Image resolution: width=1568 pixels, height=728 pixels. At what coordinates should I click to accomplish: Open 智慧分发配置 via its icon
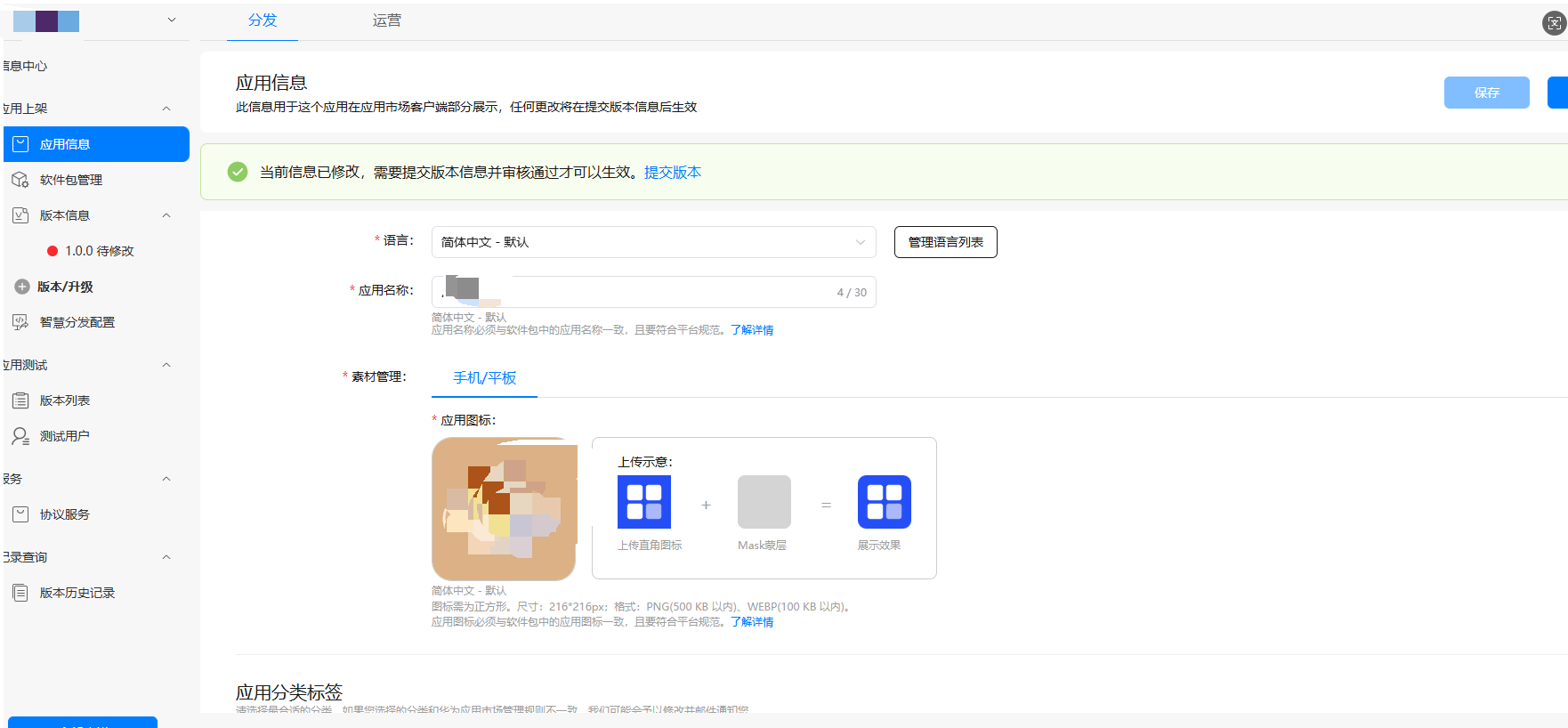pos(20,322)
